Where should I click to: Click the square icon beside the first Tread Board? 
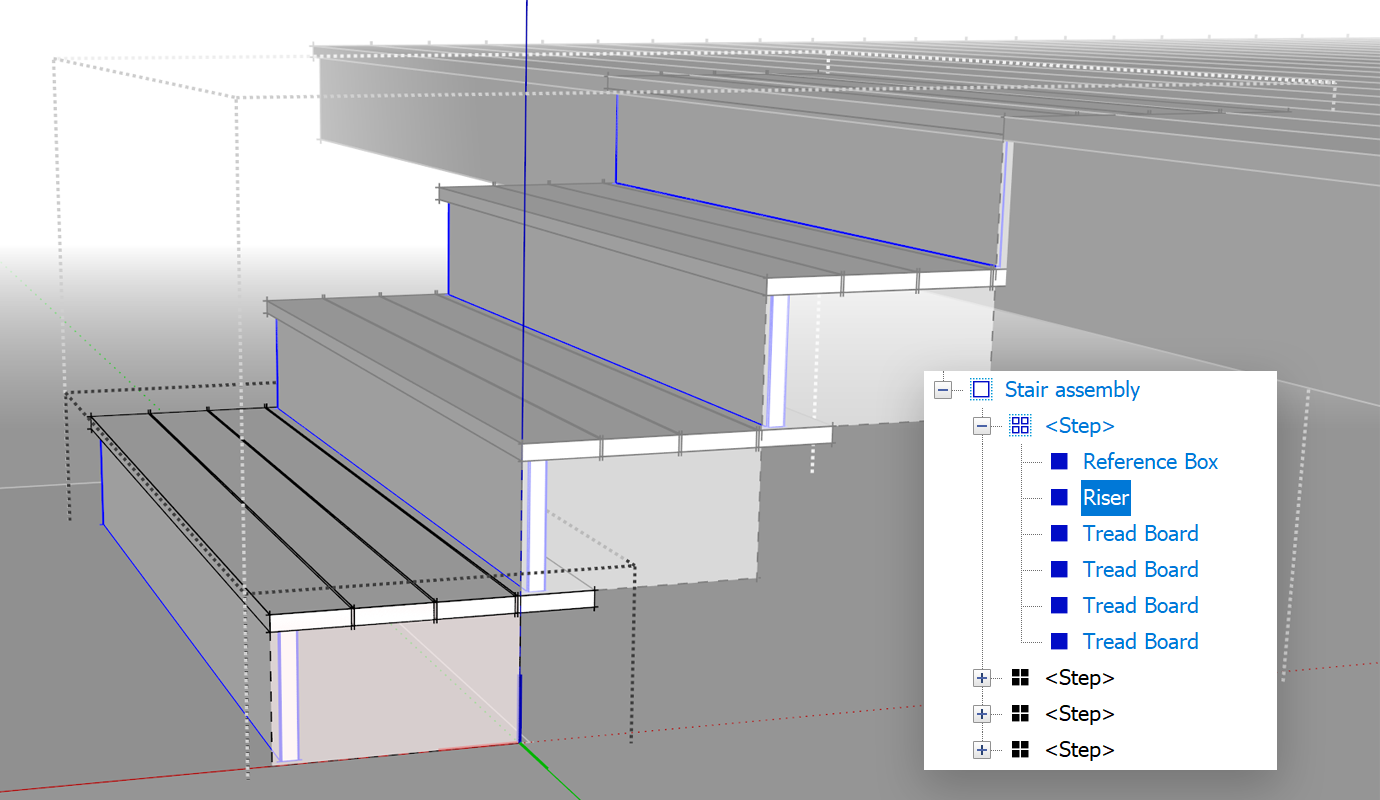pos(1061,533)
